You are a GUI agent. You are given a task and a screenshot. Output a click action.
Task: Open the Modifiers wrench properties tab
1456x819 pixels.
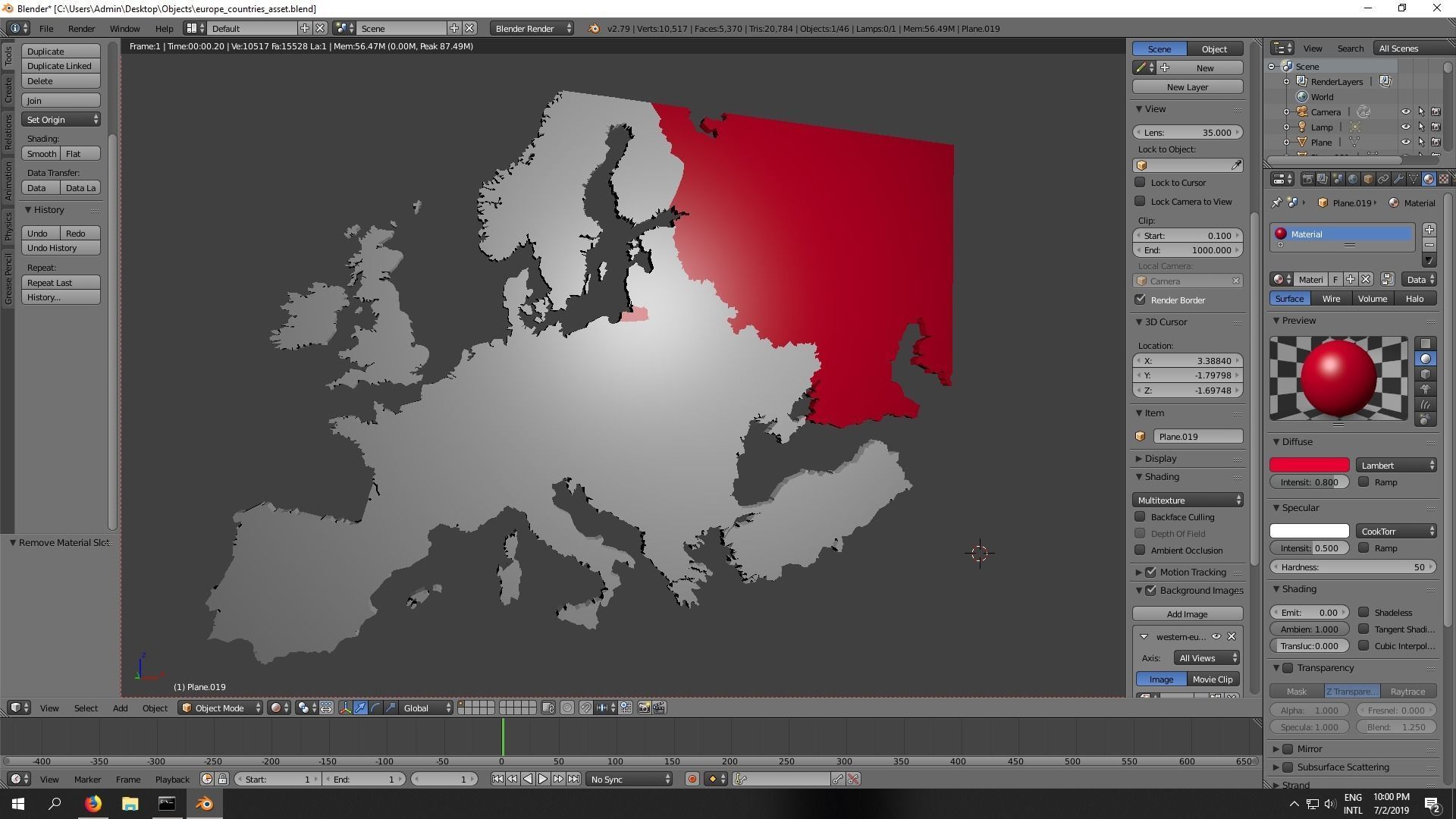click(x=1398, y=180)
